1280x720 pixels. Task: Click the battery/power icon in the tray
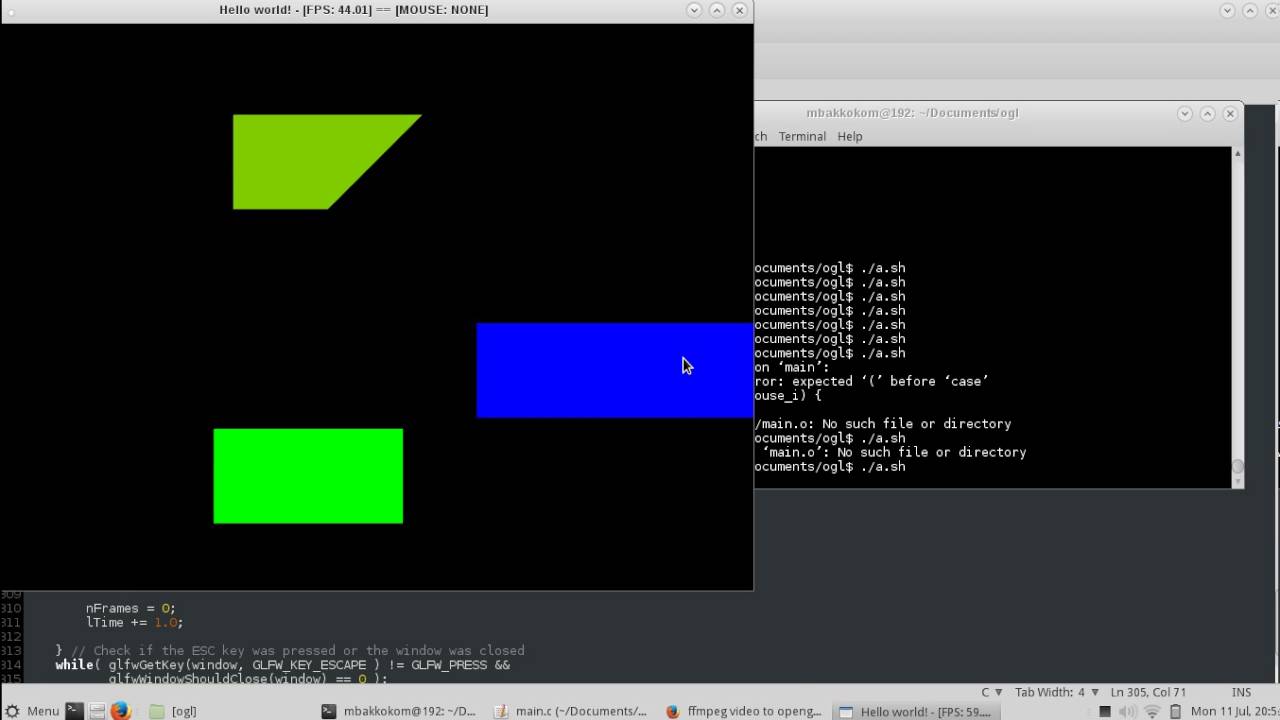pyautogui.click(x=1175, y=712)
